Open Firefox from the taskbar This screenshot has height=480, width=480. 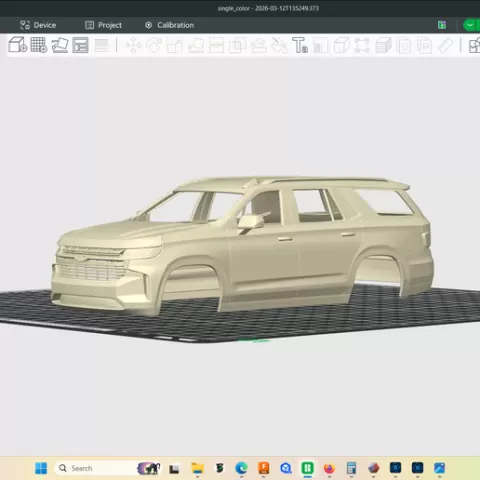click(329, 468)
